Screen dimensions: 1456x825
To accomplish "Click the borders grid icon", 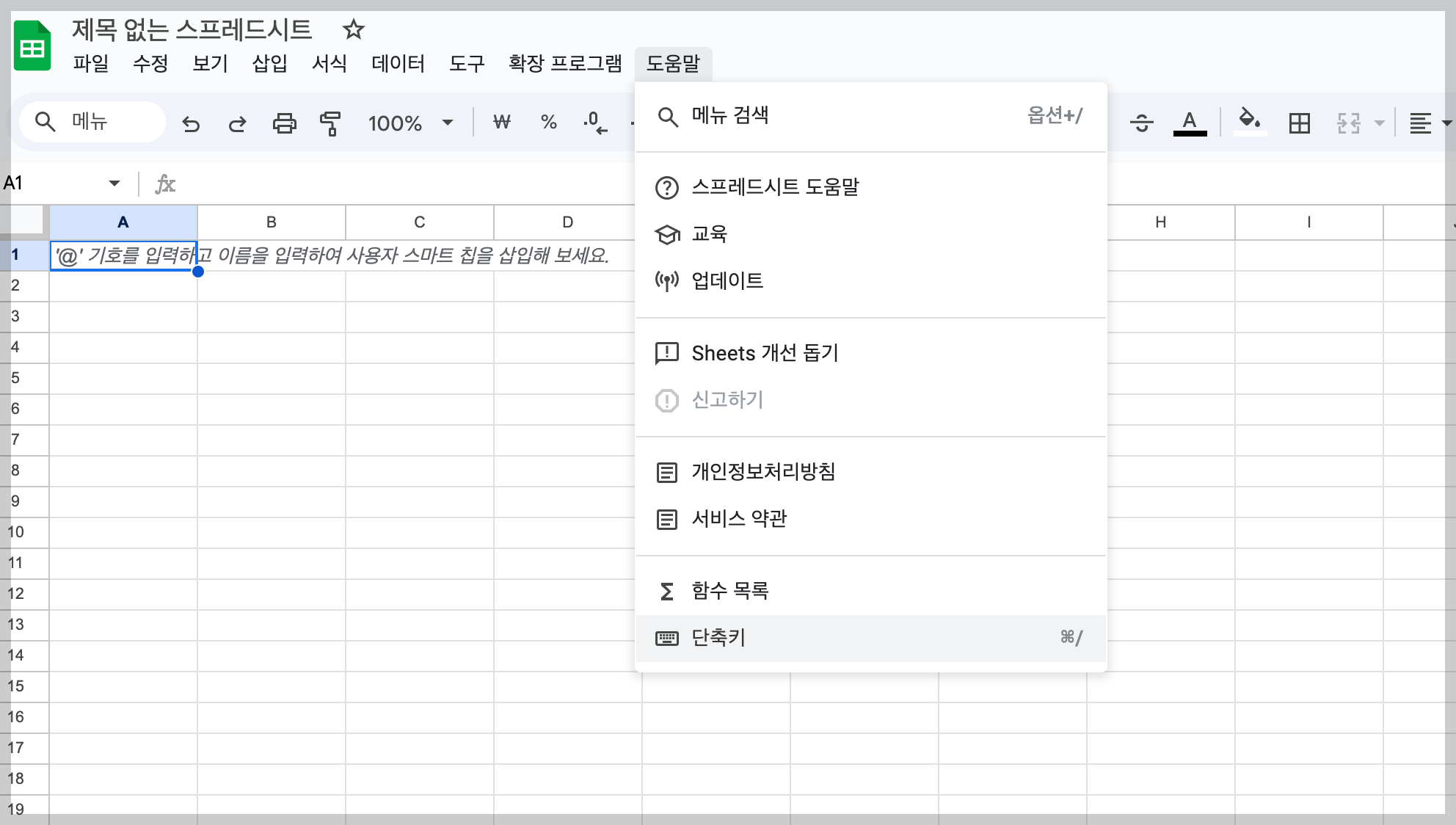I will coord(1299,123).
